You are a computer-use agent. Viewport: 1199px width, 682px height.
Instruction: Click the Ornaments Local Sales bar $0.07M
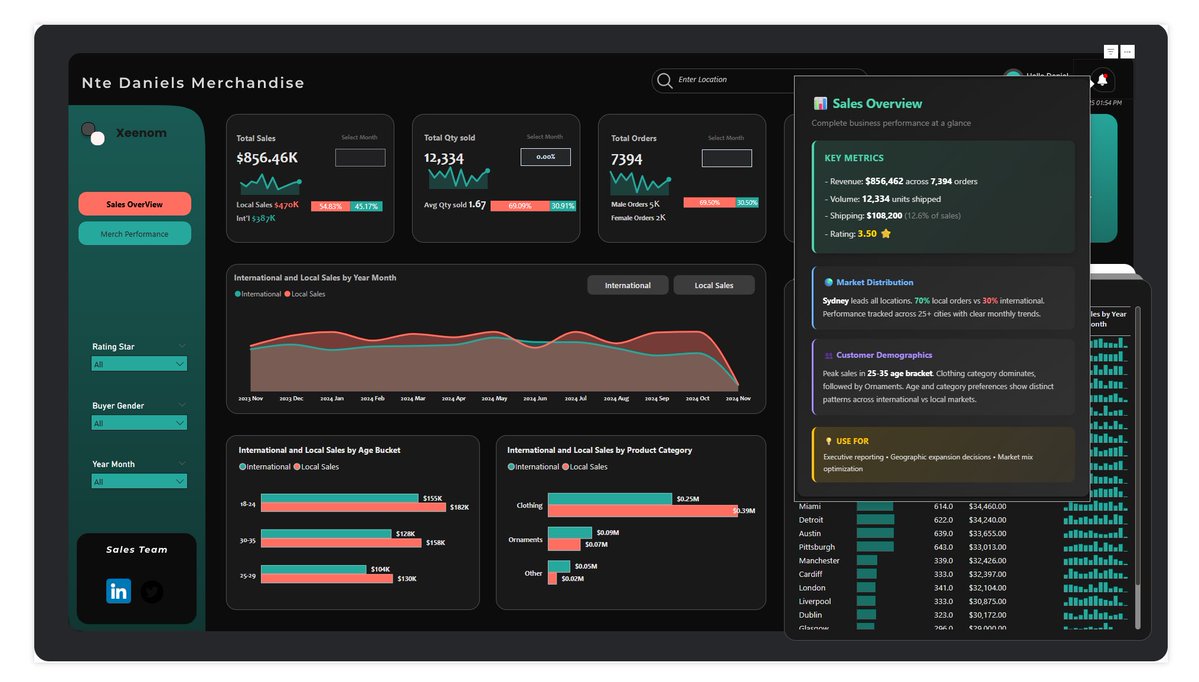pos(564,544)
